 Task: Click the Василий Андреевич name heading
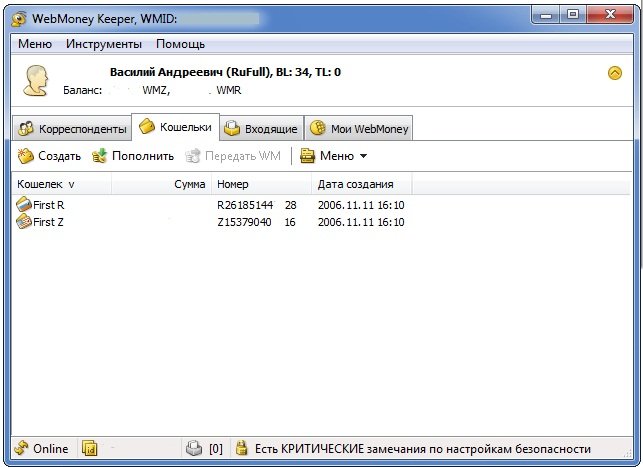pos(225,72)
